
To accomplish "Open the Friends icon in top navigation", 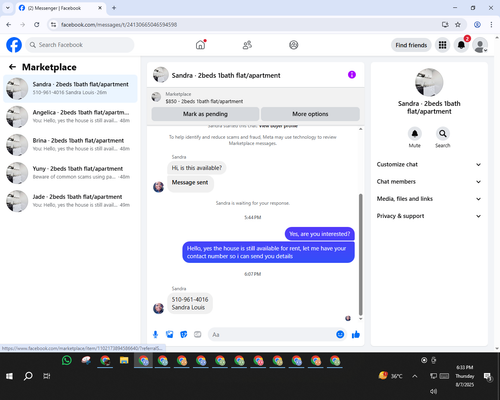I will point(247,45).
